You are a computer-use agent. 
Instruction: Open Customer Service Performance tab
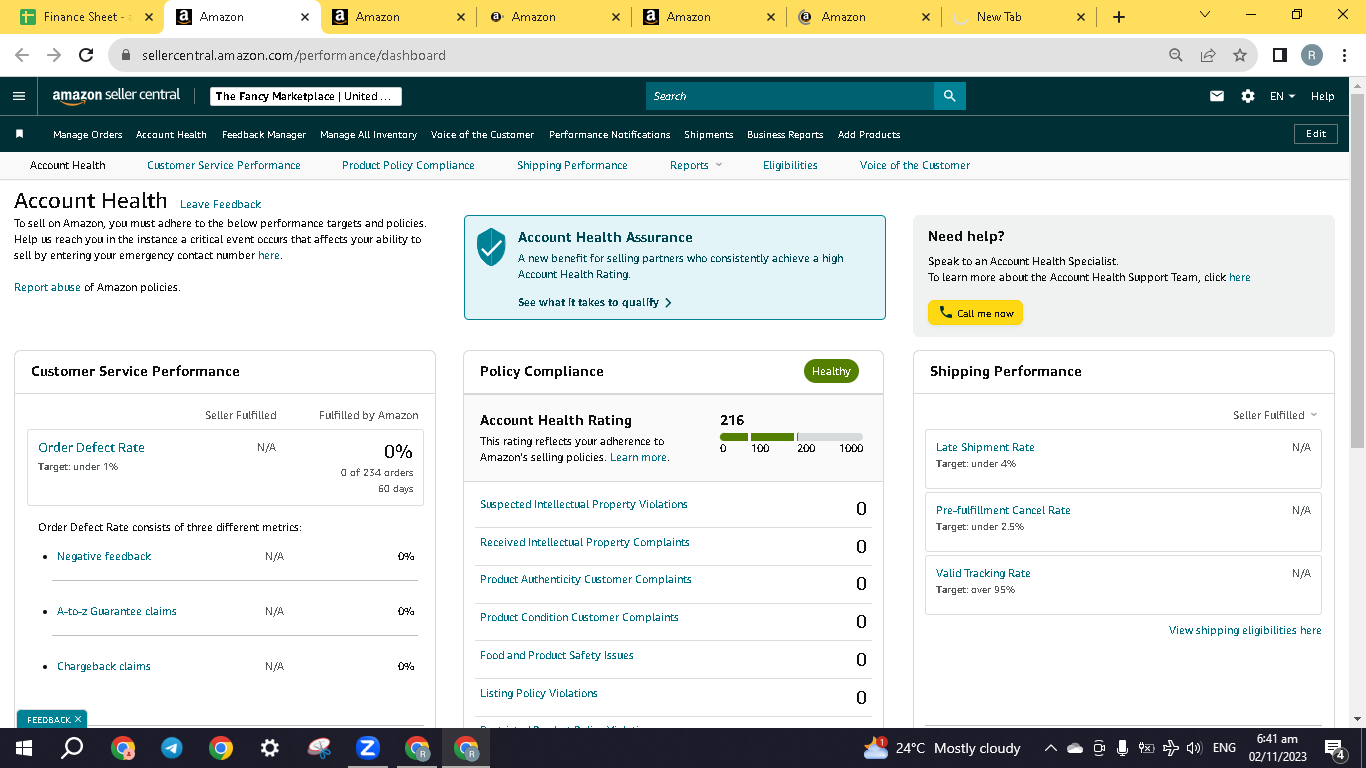224,165
